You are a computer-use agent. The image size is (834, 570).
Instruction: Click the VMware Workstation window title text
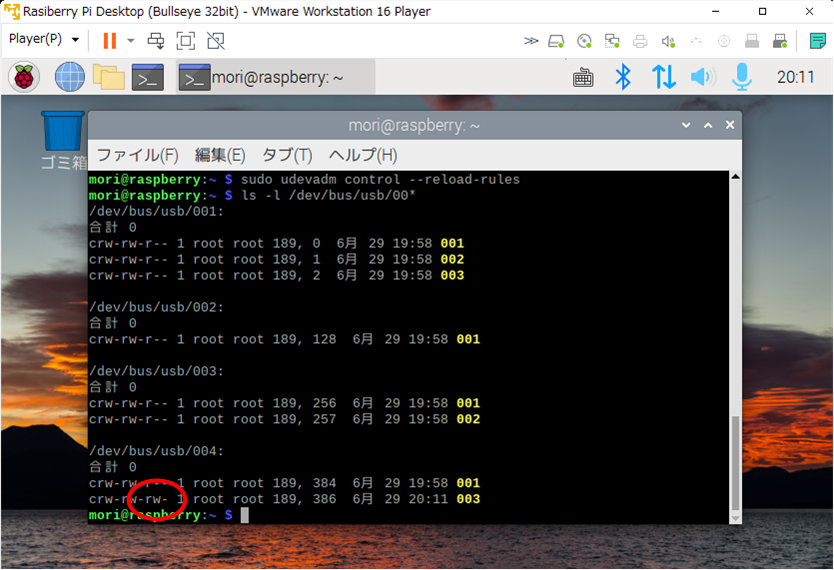click(x=227, y=11)
